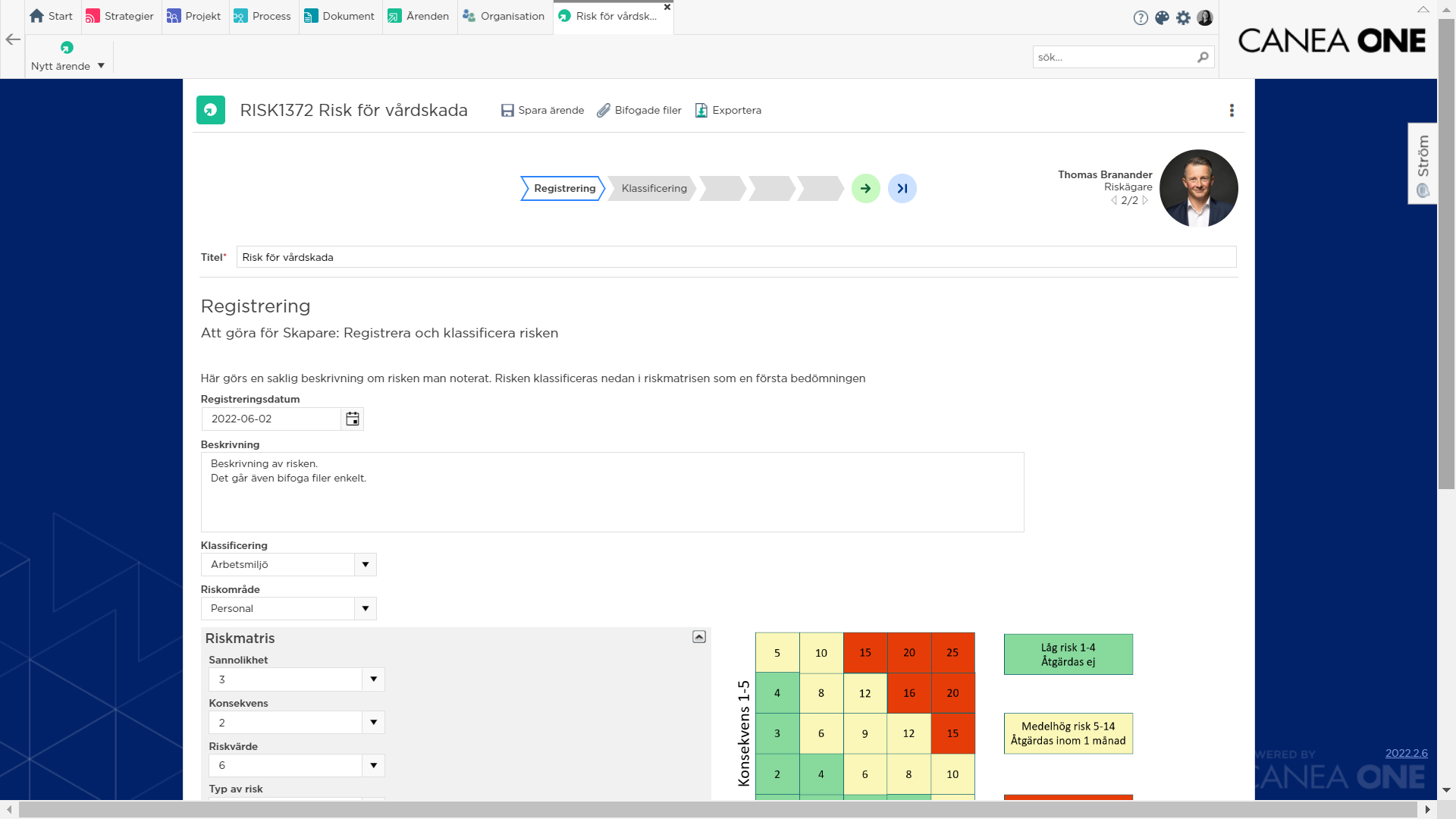1456x819 pixels.
Task: Click the help question mark icon
Action: (1141, 17)
